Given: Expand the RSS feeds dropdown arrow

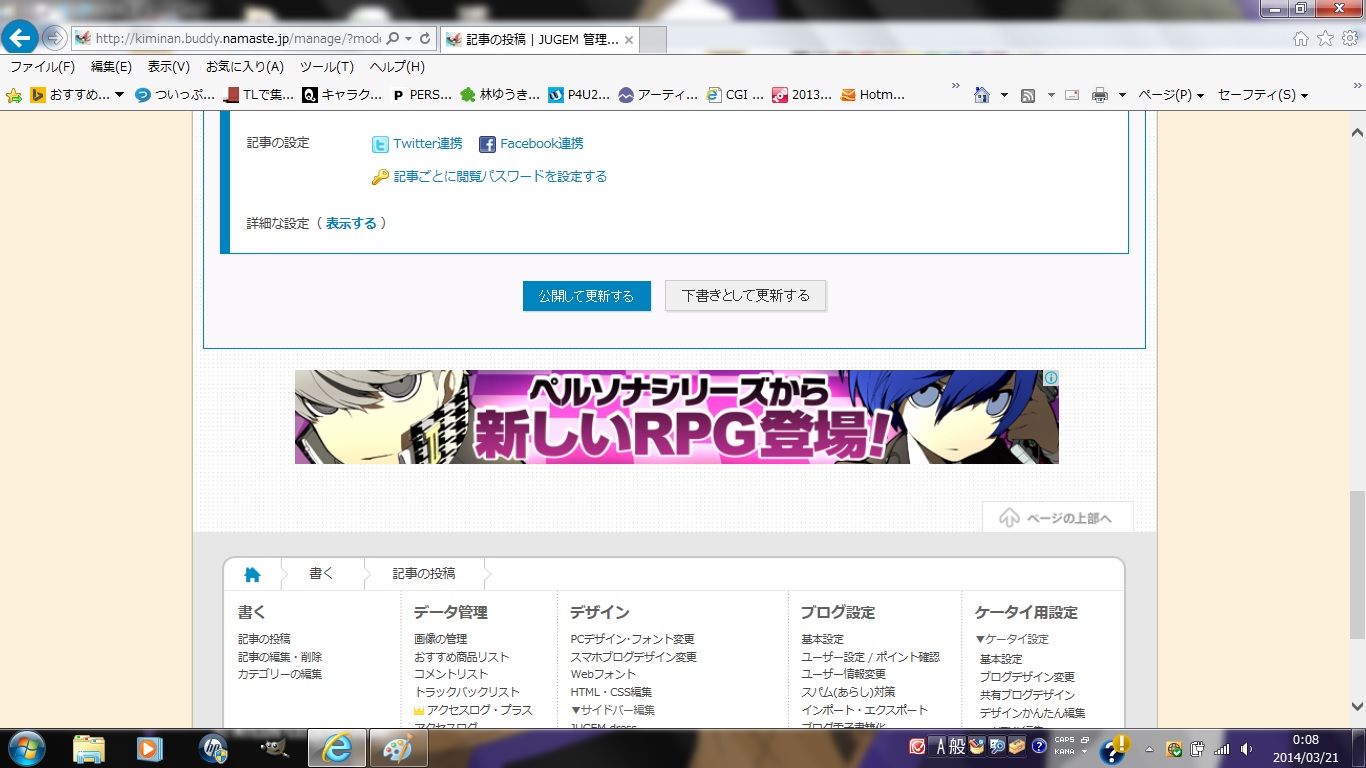Looking at the screenshot, I should [x=1051, y=95].
